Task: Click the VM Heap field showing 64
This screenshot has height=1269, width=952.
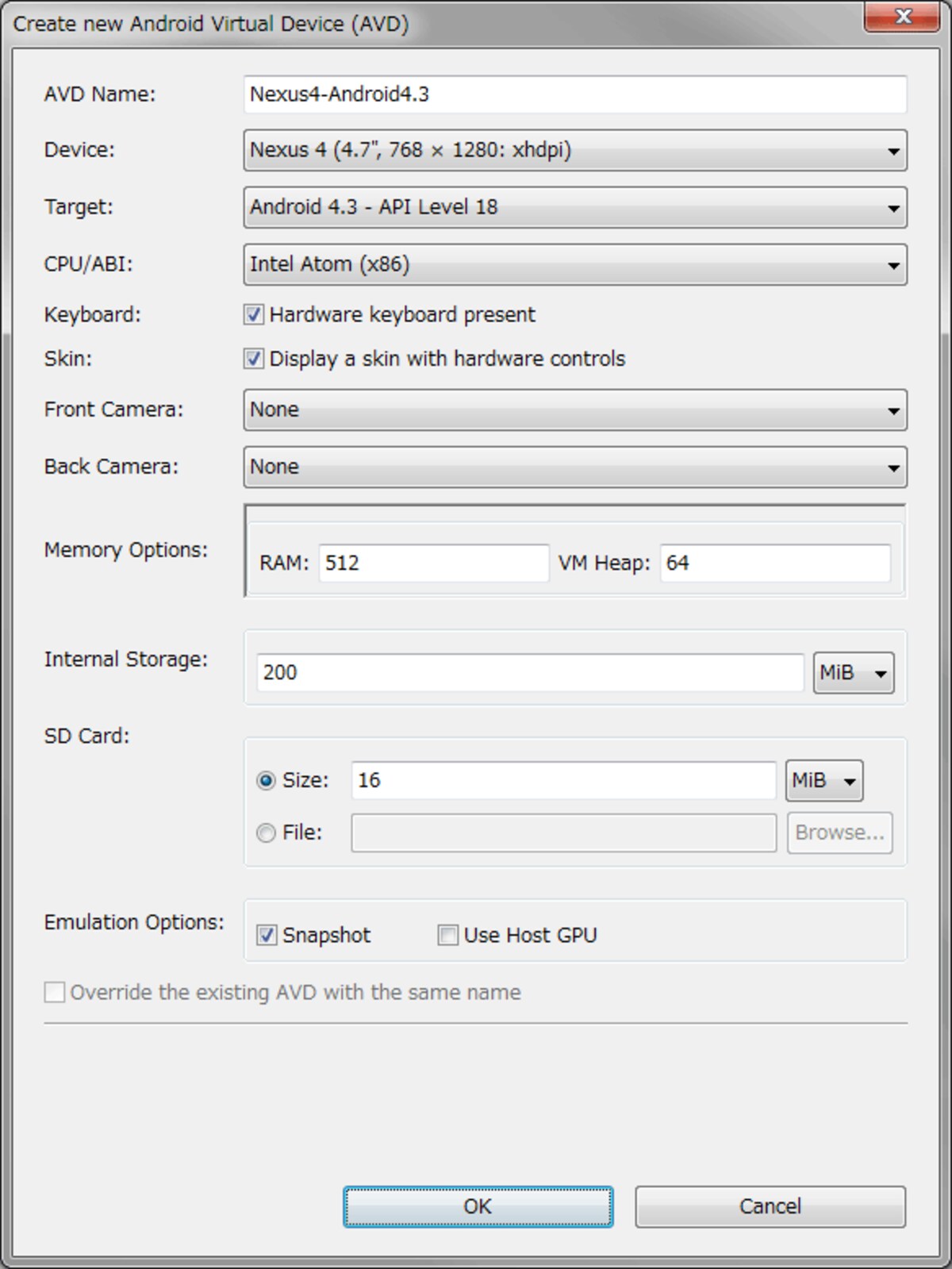Action: coord(775,563)
